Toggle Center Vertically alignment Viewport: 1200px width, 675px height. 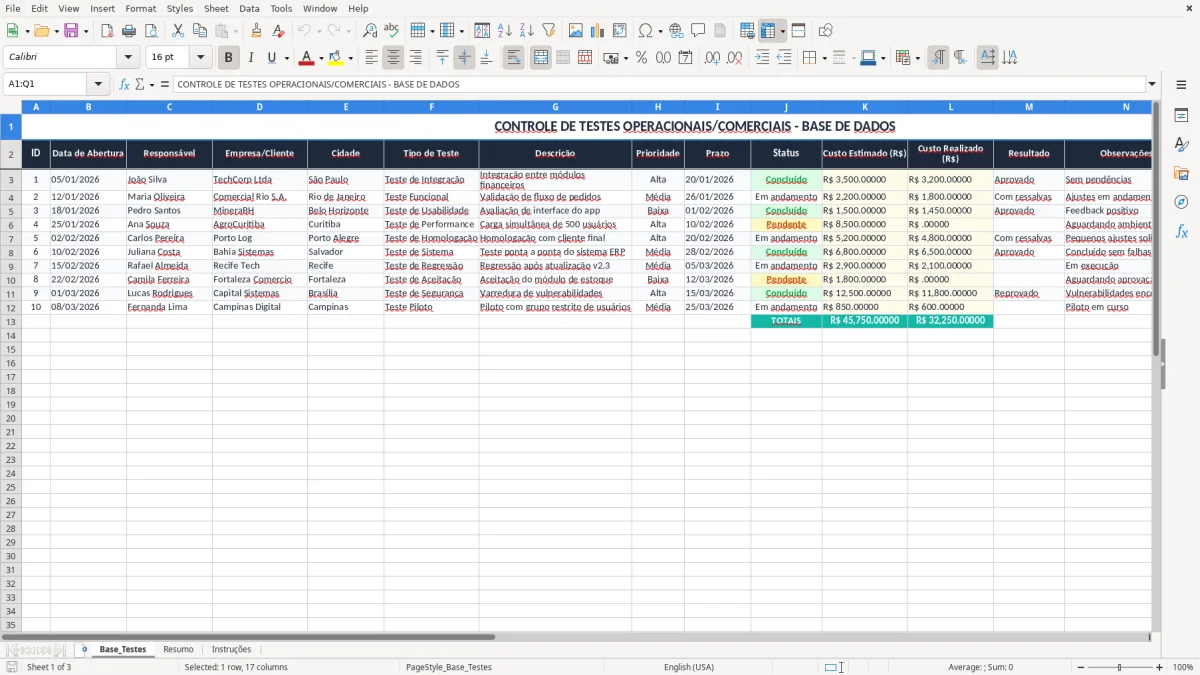464,58
